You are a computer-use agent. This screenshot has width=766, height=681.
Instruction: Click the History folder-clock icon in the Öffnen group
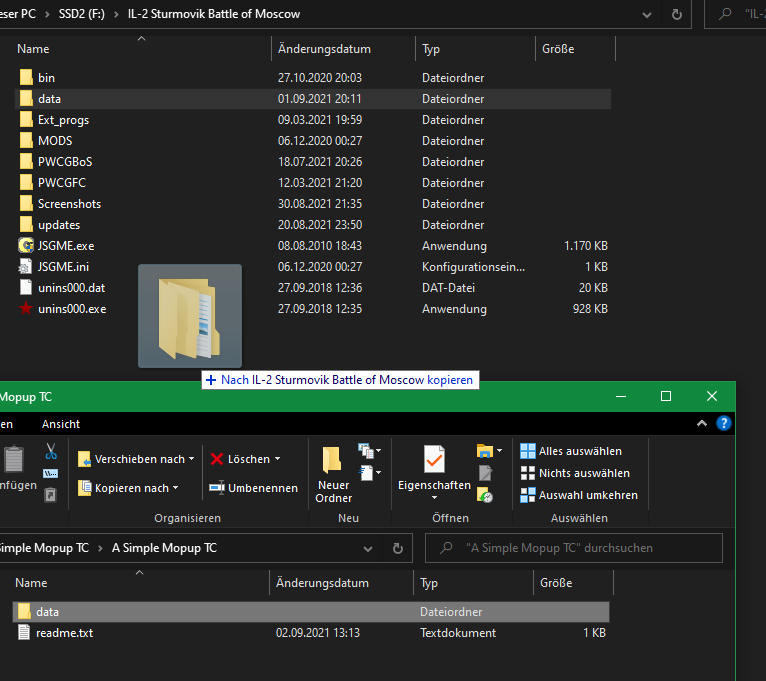[x=485, y=495]
